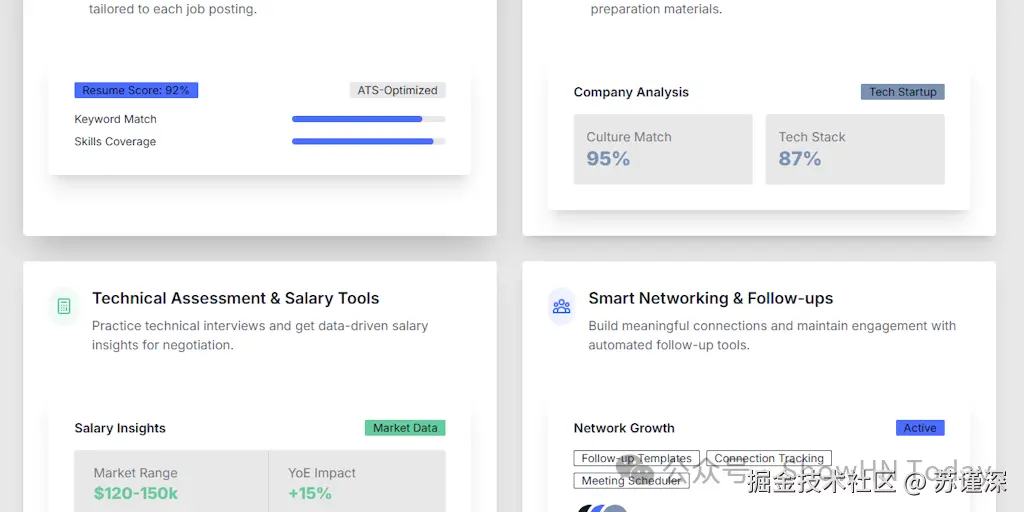This screenshot has width=1024, height=512.
Task: Click the Market Data badge
Action: [405, 428]
